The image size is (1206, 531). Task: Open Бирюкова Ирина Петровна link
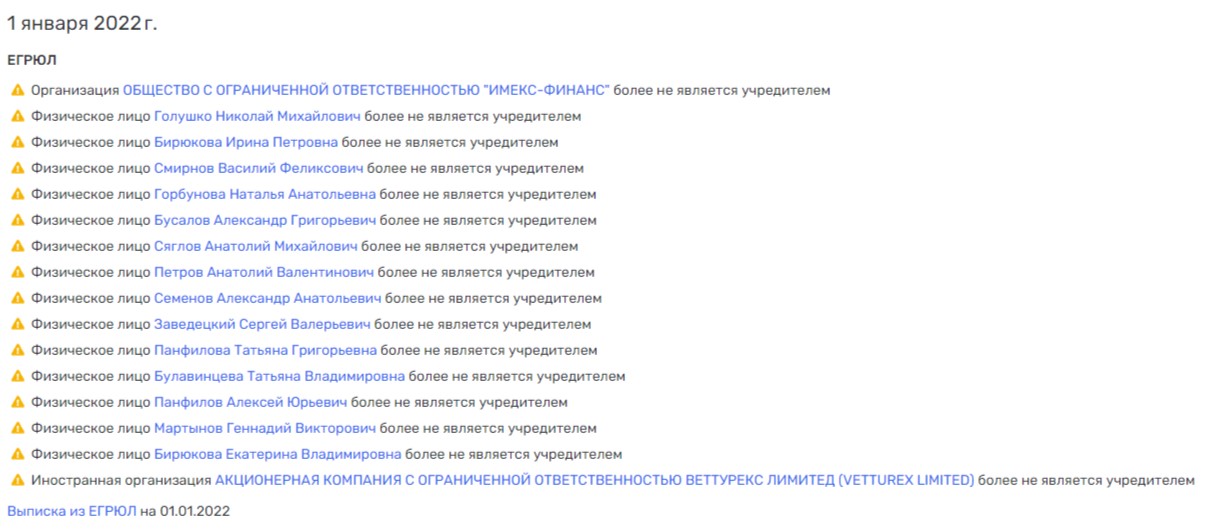(246, 142)
